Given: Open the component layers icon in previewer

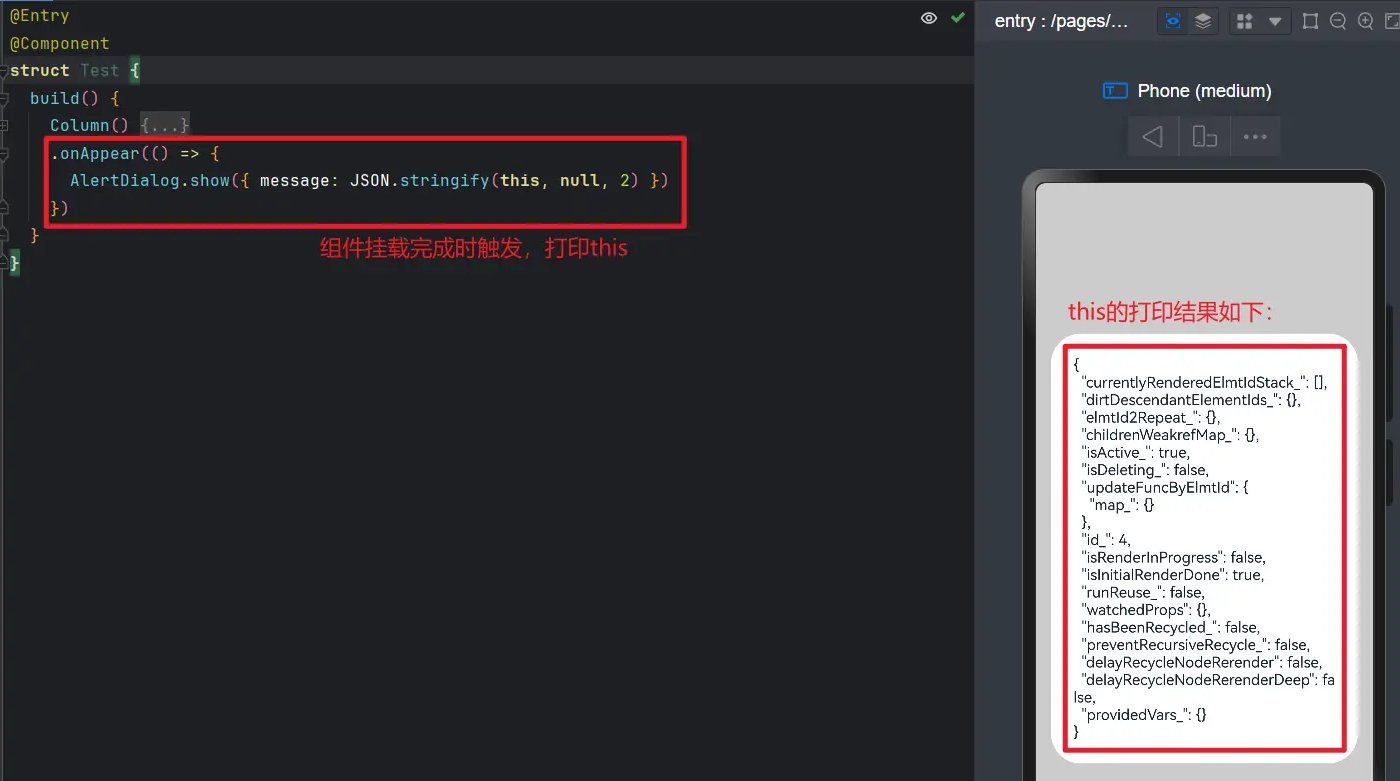Looking at the screenshot, I should [1203, 21].
